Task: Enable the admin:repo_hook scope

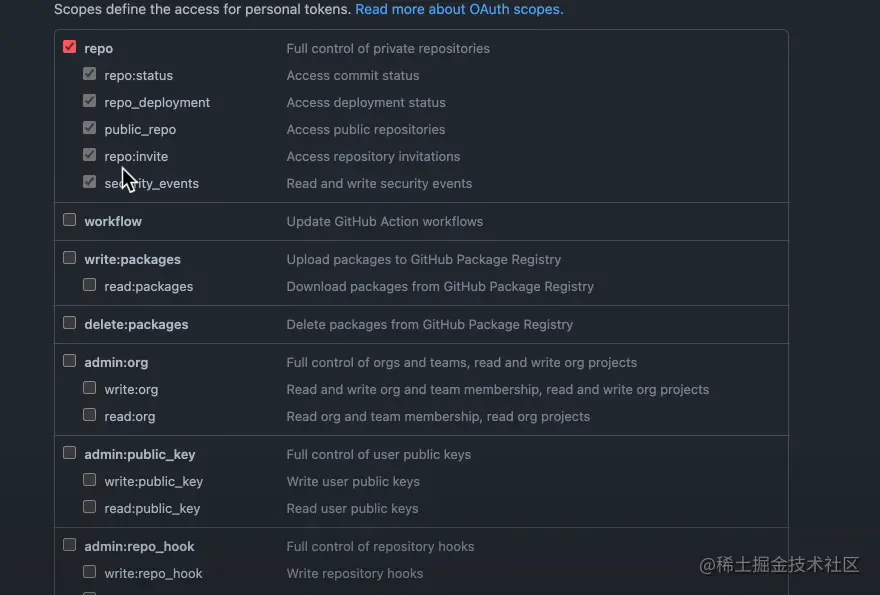Action: (x=69, y=545)
